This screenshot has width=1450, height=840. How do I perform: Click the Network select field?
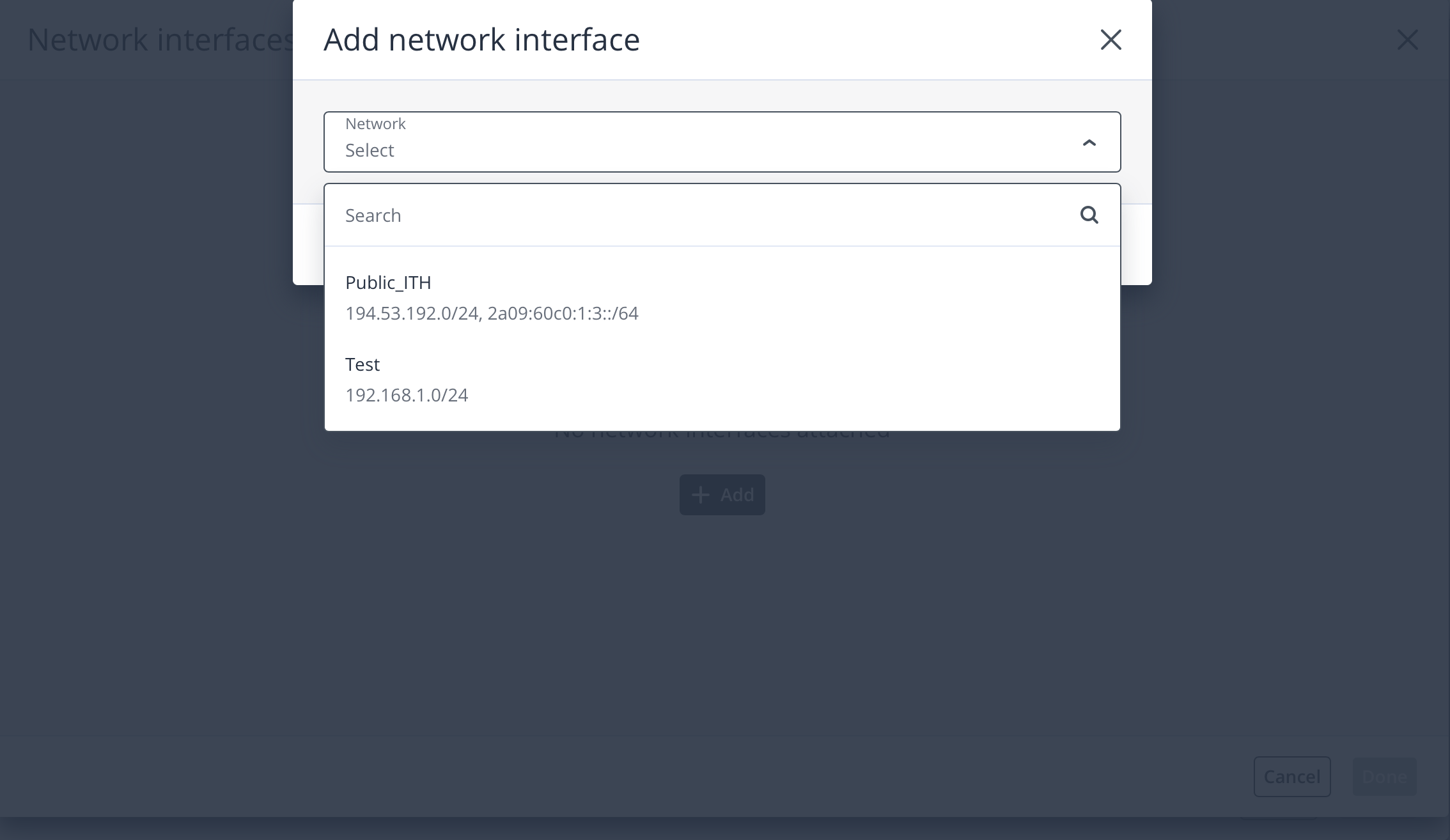(x=703, y=142)
